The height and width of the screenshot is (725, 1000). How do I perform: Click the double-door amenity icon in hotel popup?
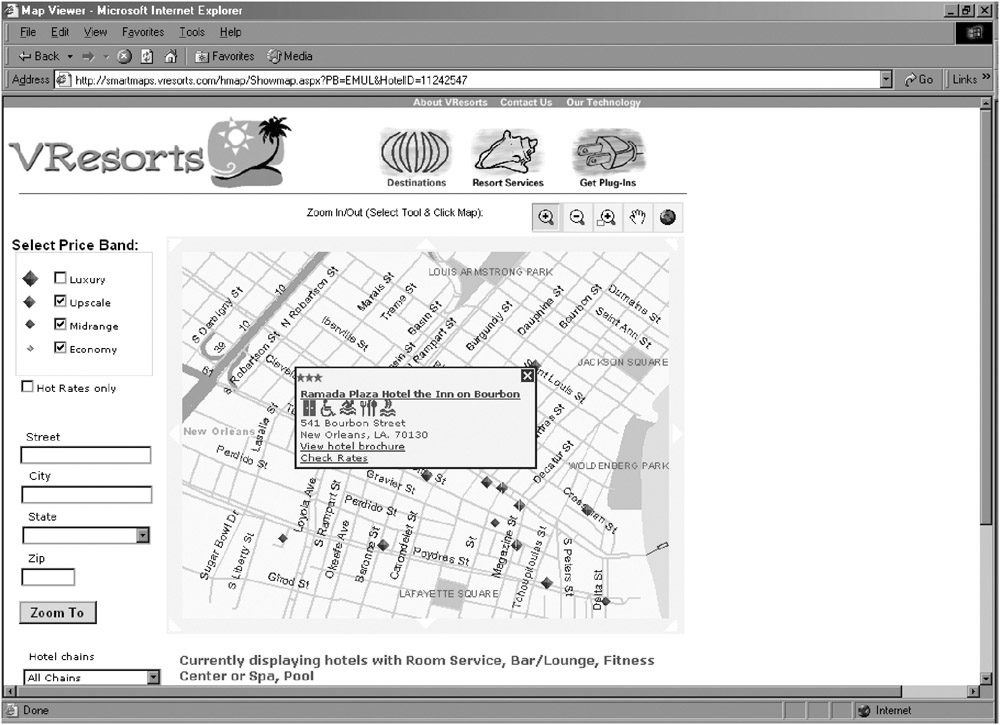coord(309,408)
